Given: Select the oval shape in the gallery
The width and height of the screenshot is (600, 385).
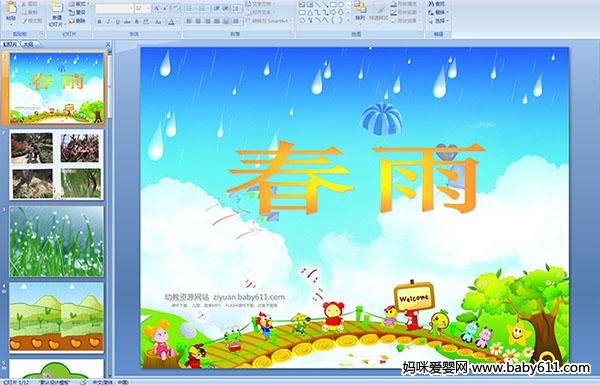Looking at the screenshot, I should [x=341, y=5].
